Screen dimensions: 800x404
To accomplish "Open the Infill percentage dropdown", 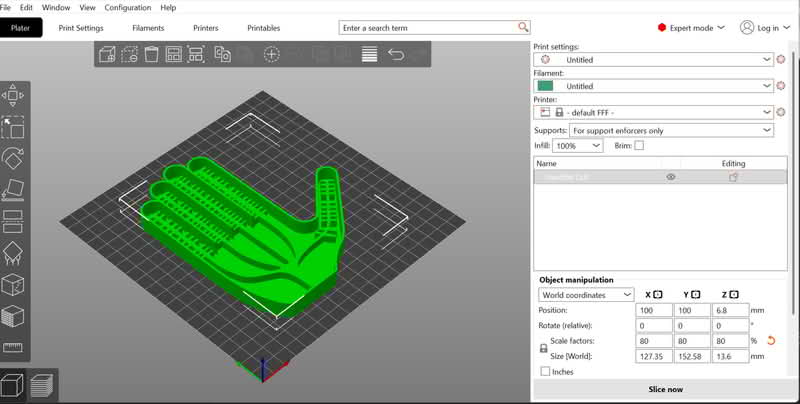I will [x=578, y=145].
